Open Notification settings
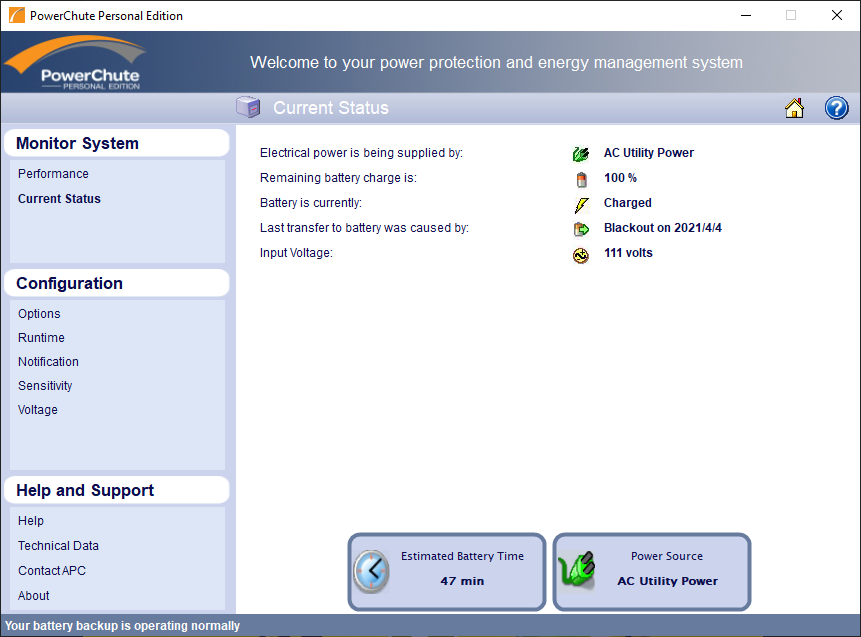Viewport: 861px width, 637px height. [48, 362]
